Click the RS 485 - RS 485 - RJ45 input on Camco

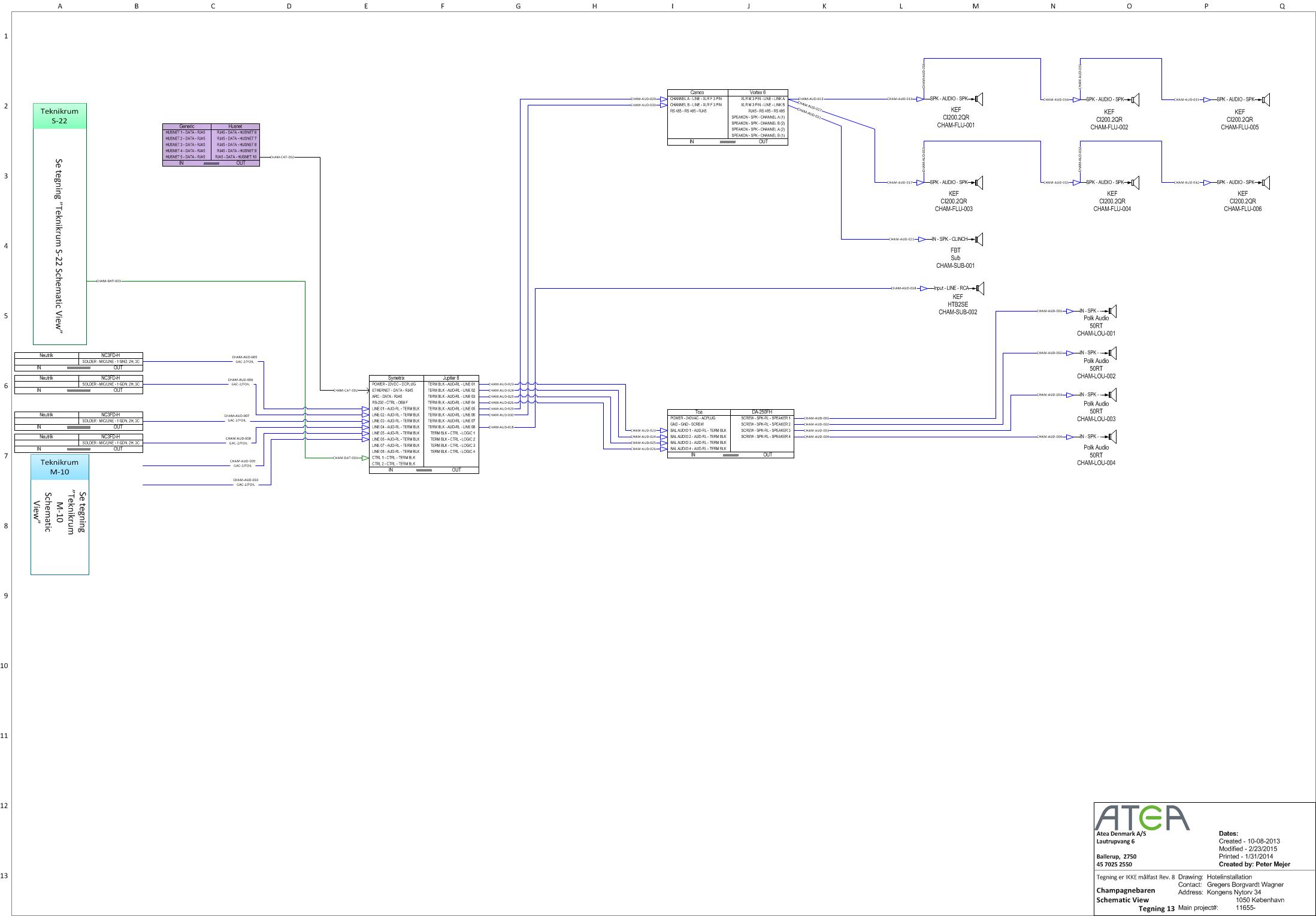pos(688,111)
